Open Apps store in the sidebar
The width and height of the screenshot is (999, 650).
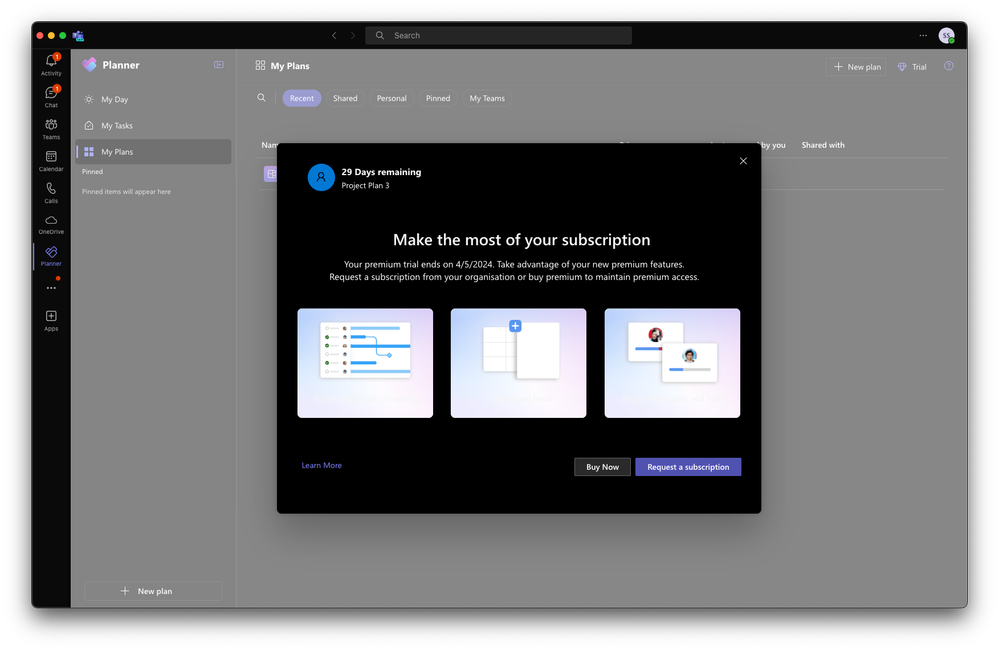[51, 321]
